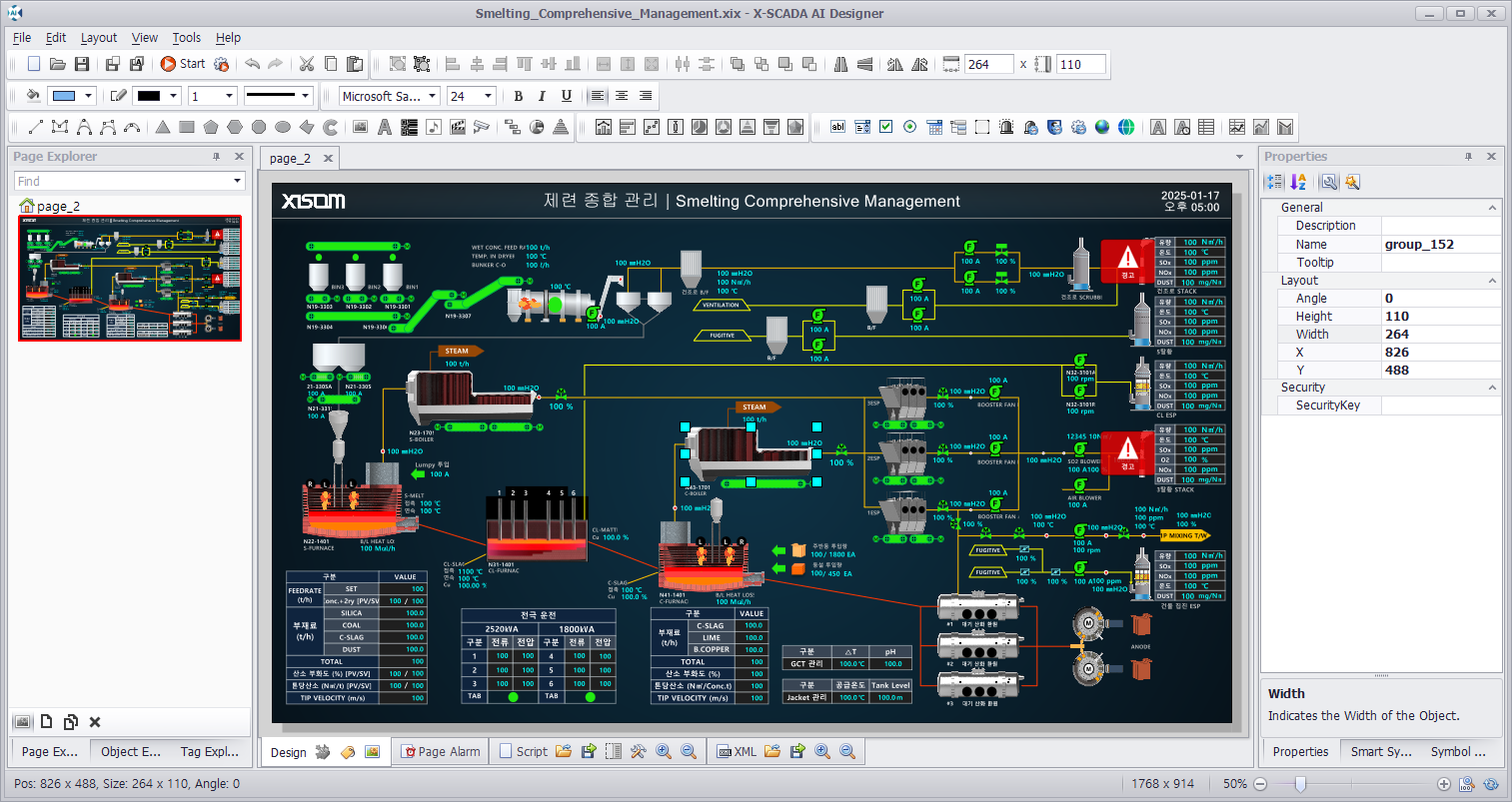Open the font size 24 dropdown

[489, 96]
